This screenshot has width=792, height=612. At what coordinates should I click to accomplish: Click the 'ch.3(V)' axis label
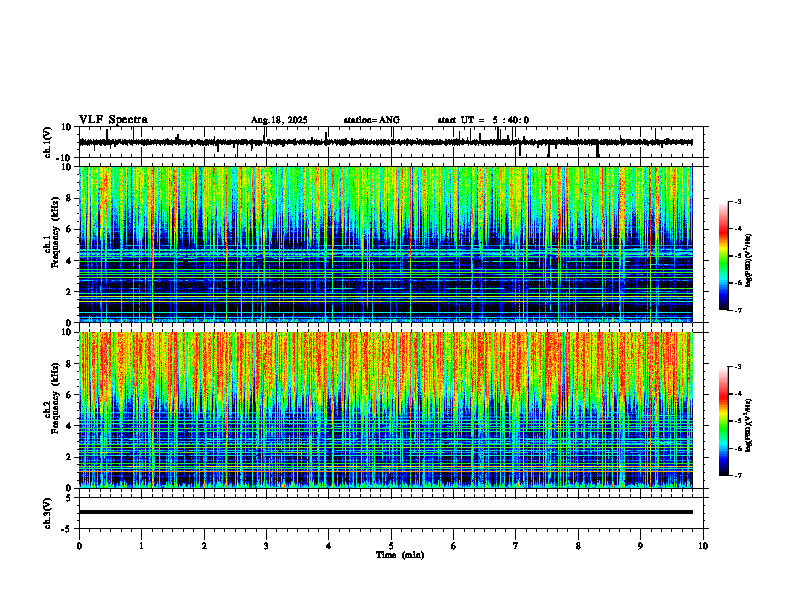pos(48,513)
